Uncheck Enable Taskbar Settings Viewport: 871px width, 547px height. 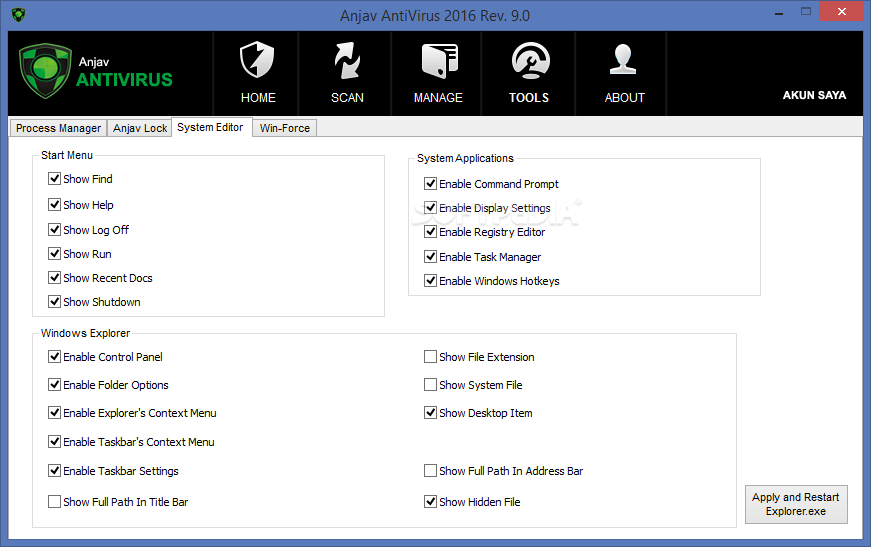point(54,470)
